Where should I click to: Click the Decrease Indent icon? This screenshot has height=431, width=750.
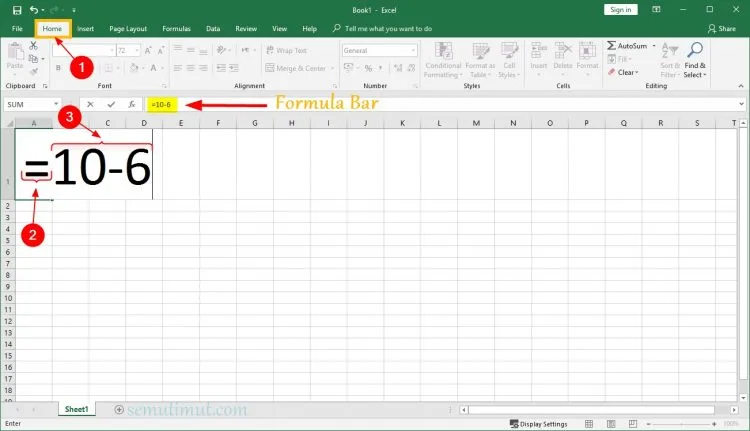tap(221, 68)
